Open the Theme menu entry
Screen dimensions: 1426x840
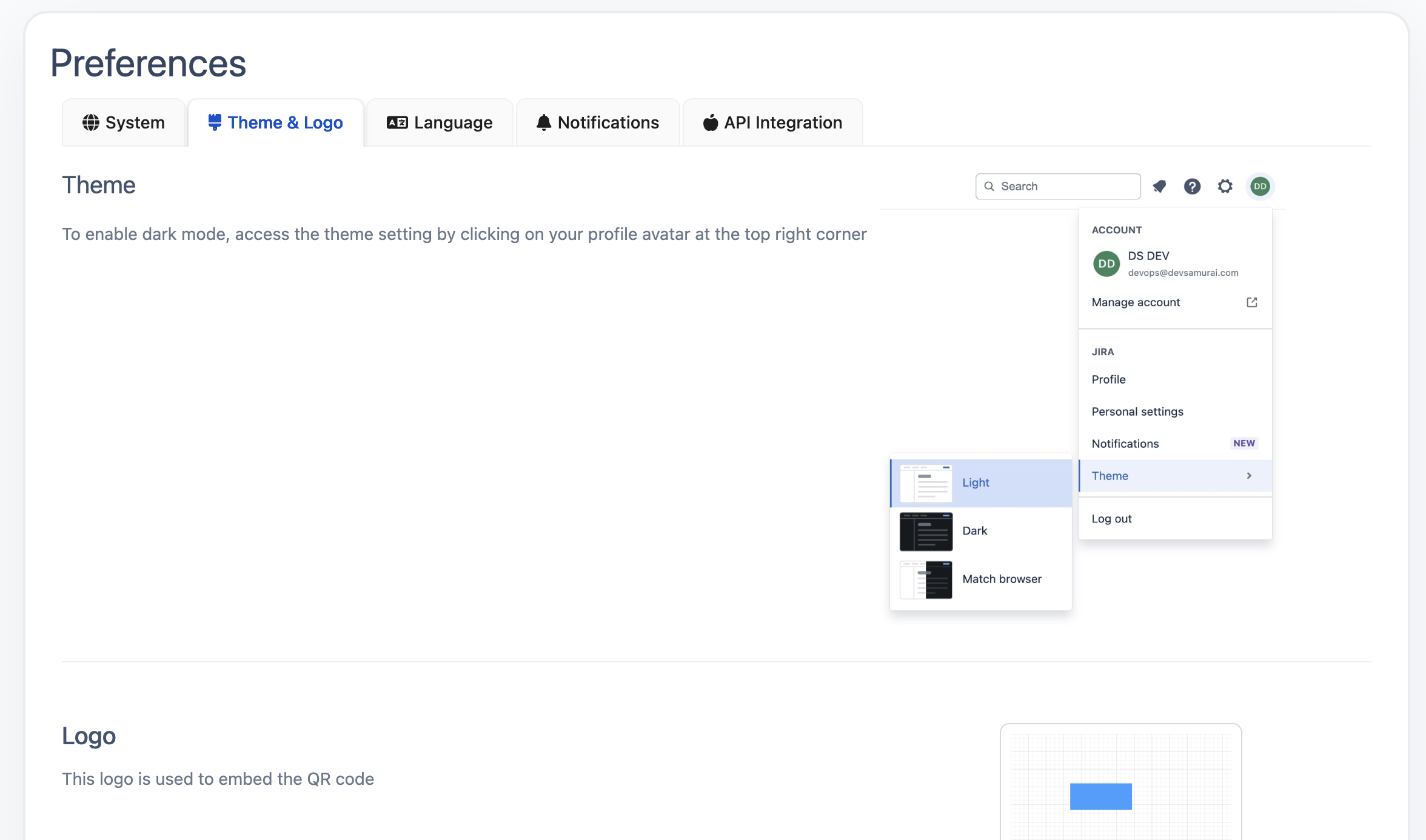tap(1110, 476)
